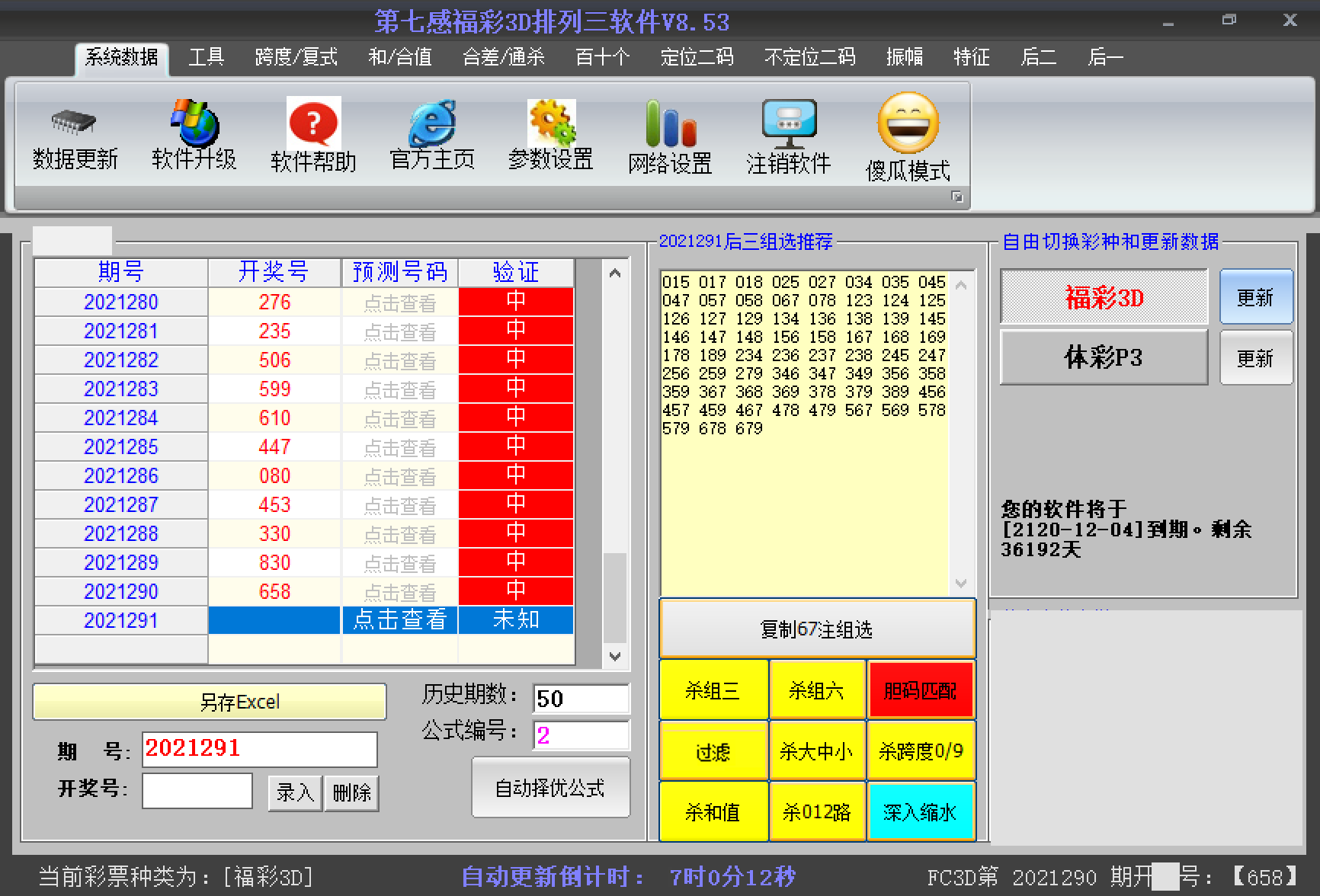Open the 不定位二码 tab

pyautogui.click(x=809, y=57)
